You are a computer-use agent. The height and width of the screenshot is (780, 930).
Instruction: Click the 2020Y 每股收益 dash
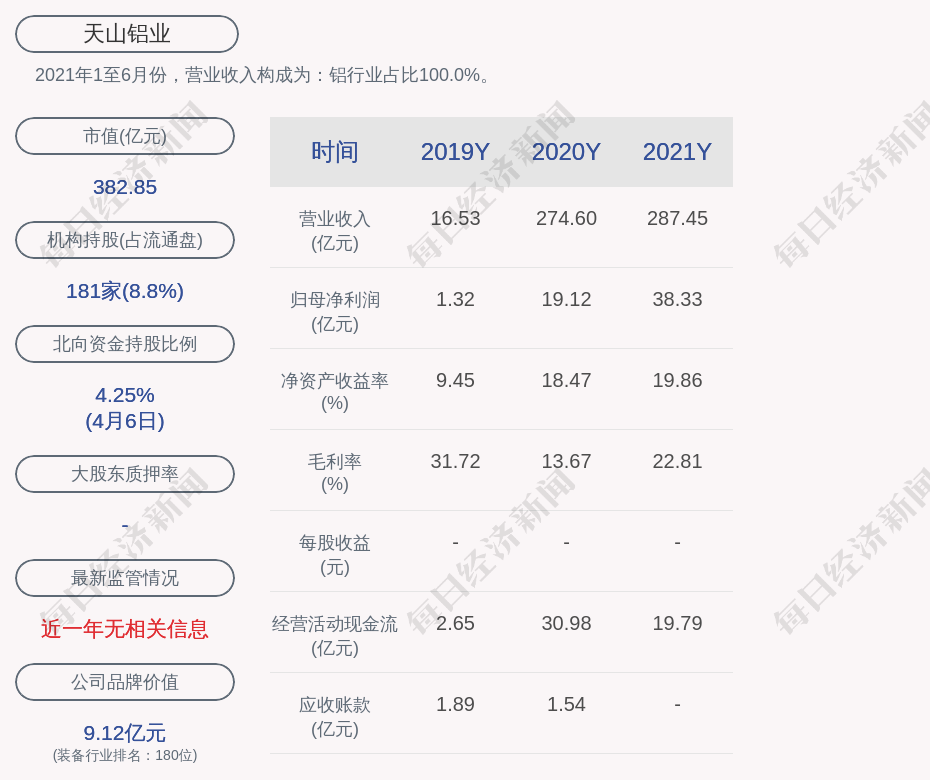(x=566, y=542)
